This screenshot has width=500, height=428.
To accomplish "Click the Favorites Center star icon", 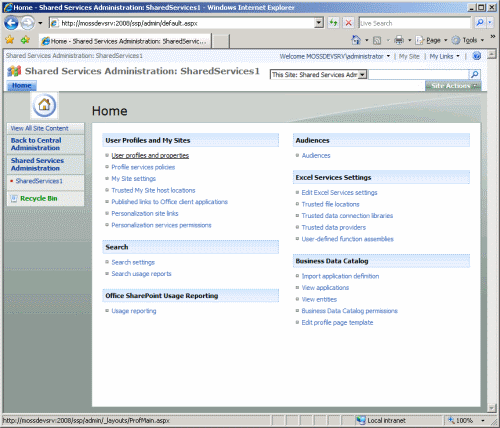I will coord(10,40).
